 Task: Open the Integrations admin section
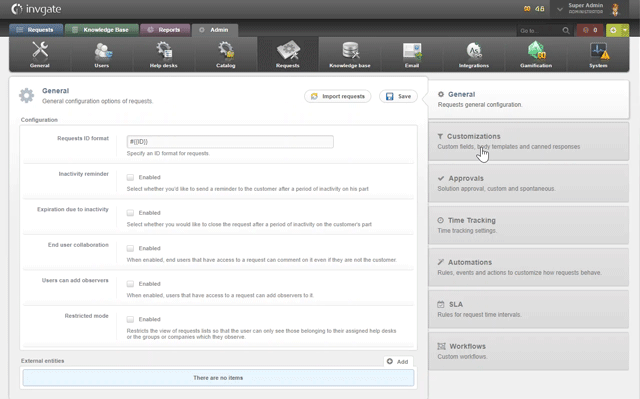click(x=474, y=55)
